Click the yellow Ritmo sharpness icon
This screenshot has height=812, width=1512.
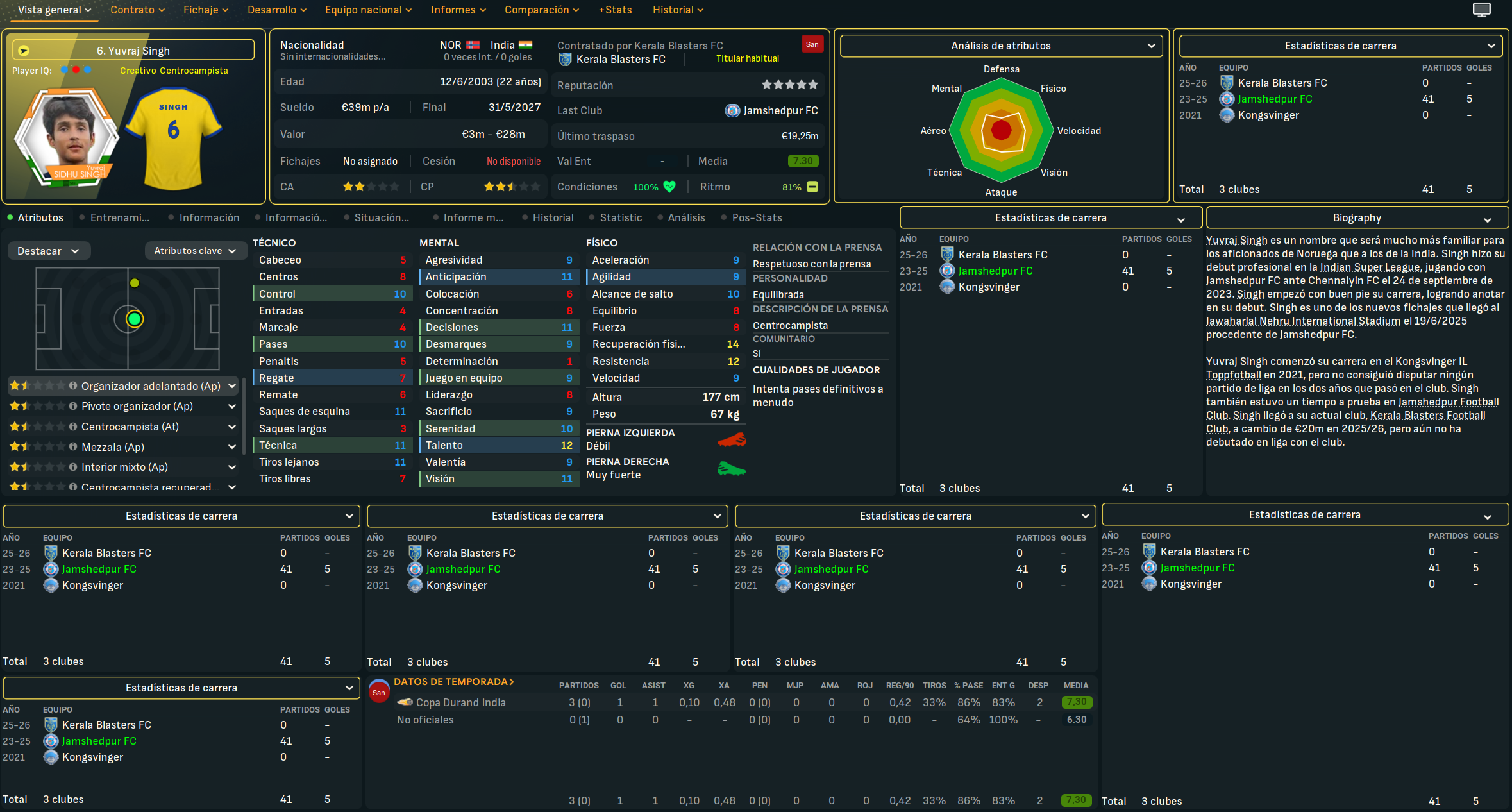coord(812,187)
